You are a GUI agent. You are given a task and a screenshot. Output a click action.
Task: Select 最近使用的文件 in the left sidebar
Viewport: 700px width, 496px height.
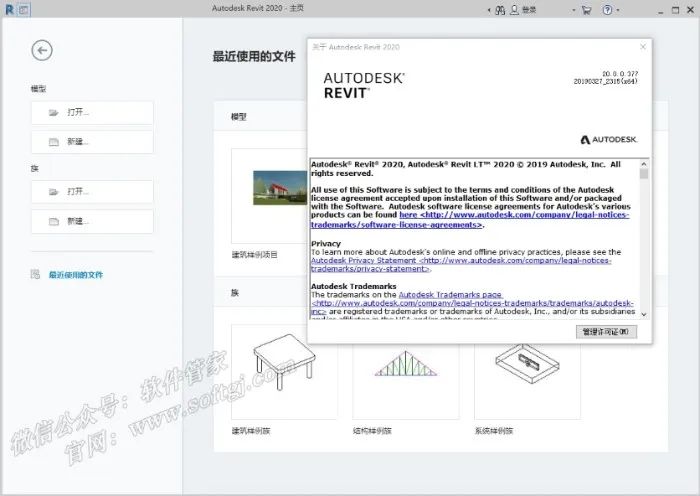pyautogui.click(x=76, y=274)
